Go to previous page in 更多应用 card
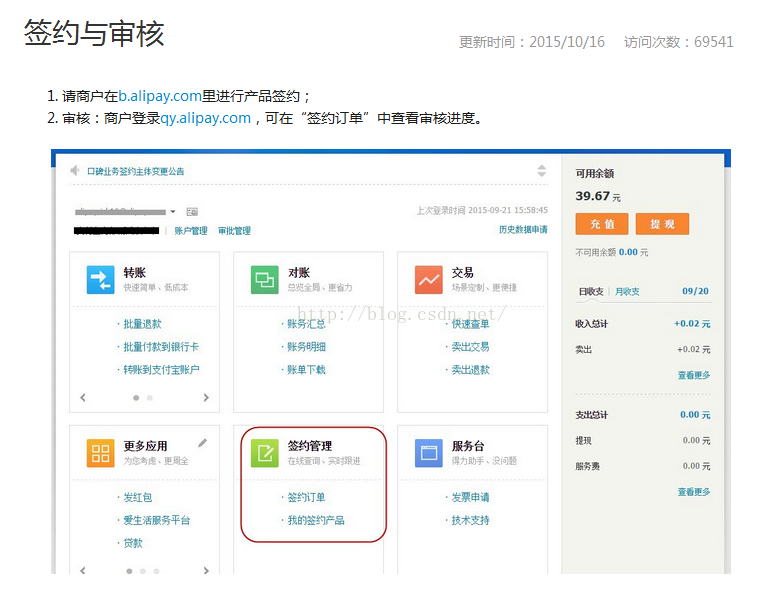 [83, 570]
